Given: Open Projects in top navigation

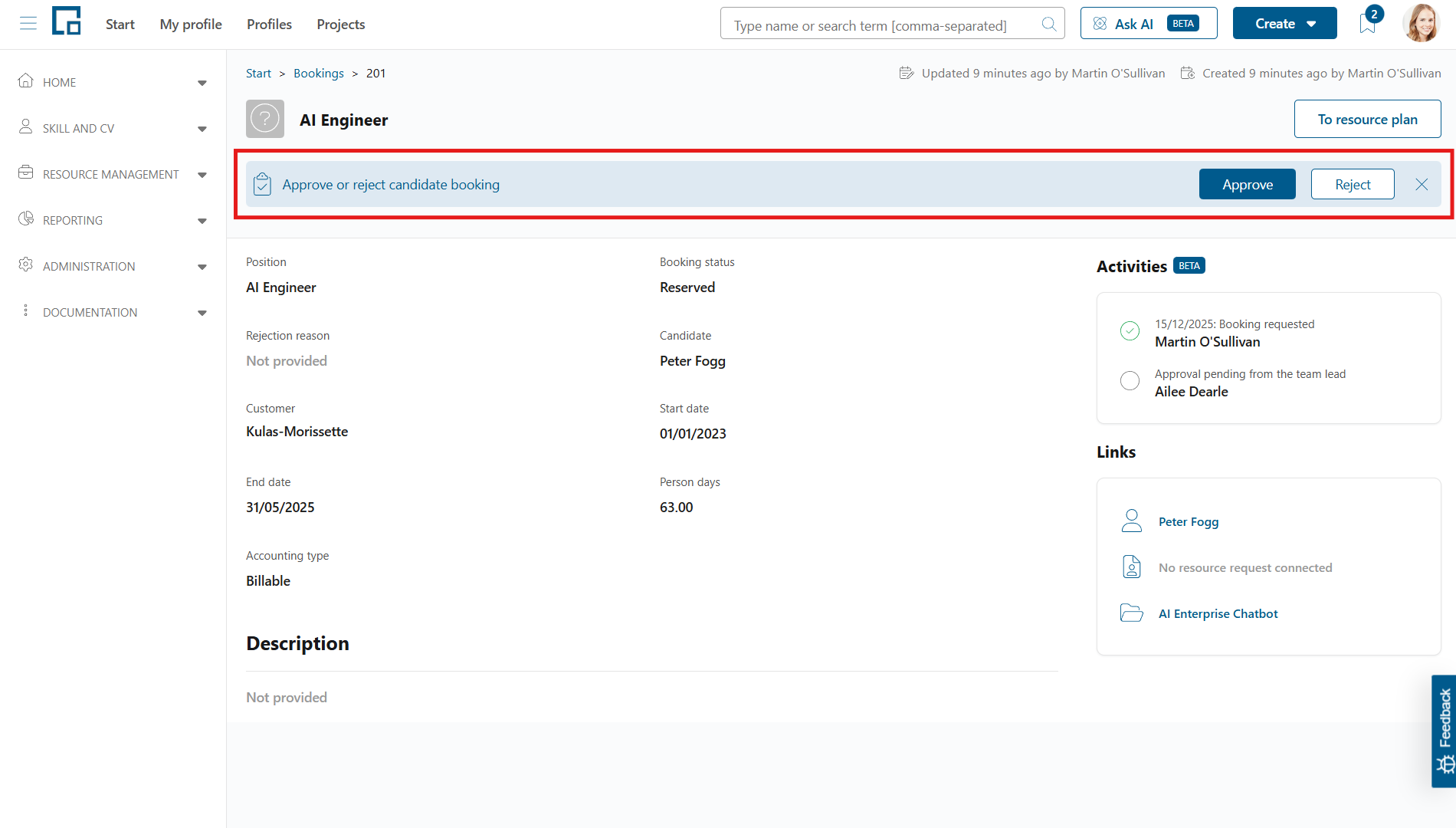Looking at the screenshot, I should pyautogui.click(x=341, y=24).
